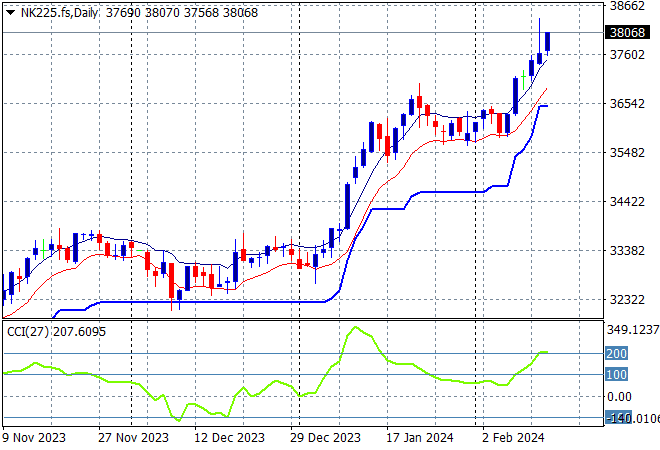Click the 9 Nov 2023 date label
Screen dimensions: 660x450
point(34,438)
